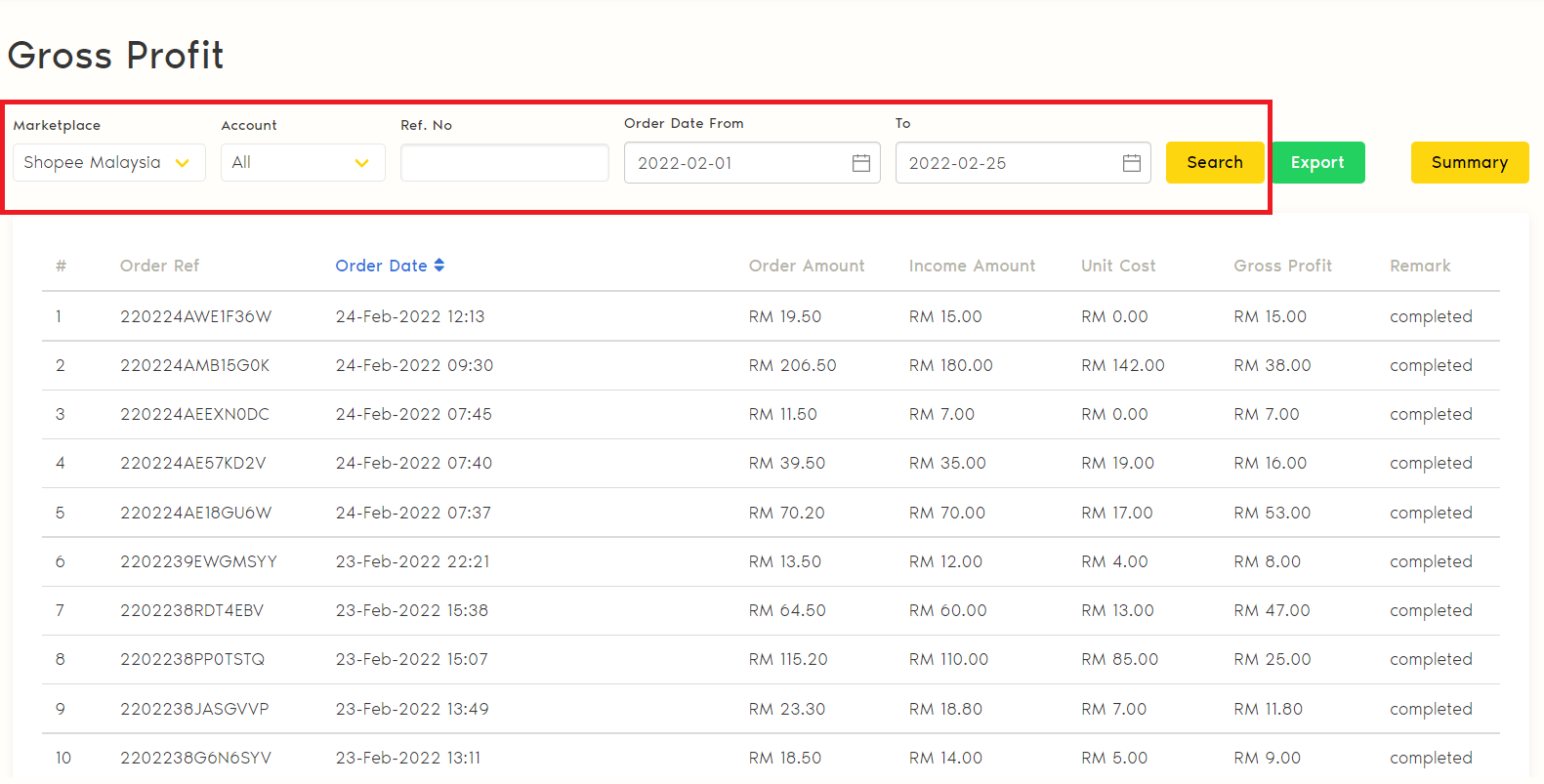
Task: Select order ref 220224AEEXN0DC
Action: point(194,414)
